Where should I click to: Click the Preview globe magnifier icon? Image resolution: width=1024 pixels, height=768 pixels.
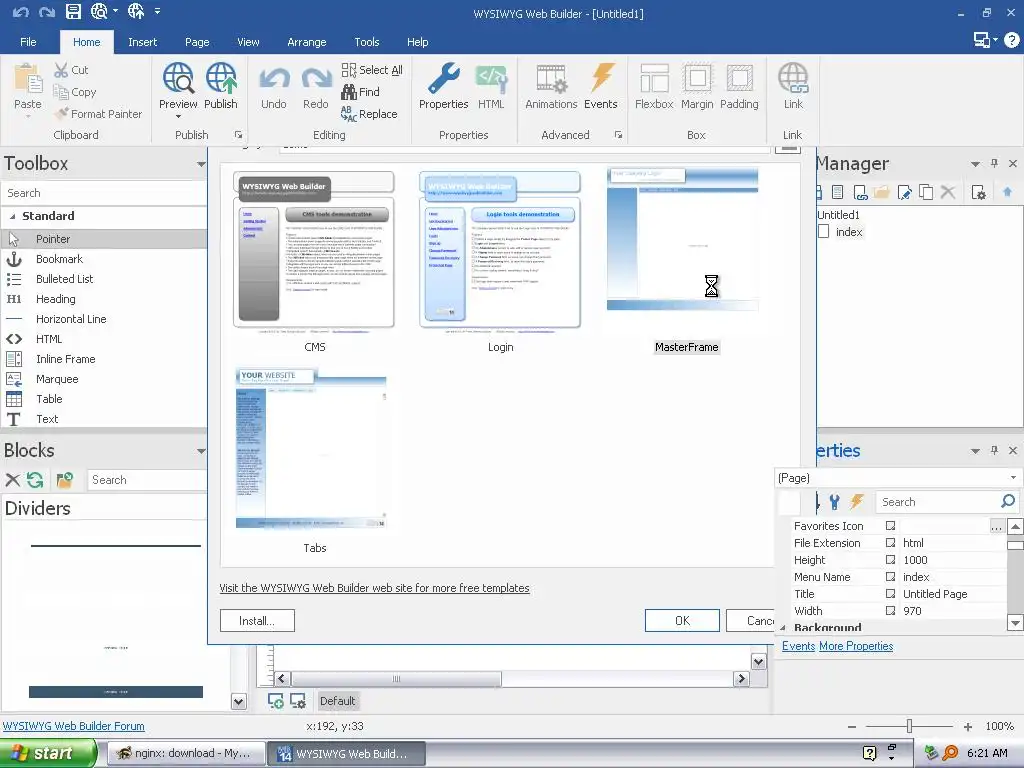coord(178,79)
